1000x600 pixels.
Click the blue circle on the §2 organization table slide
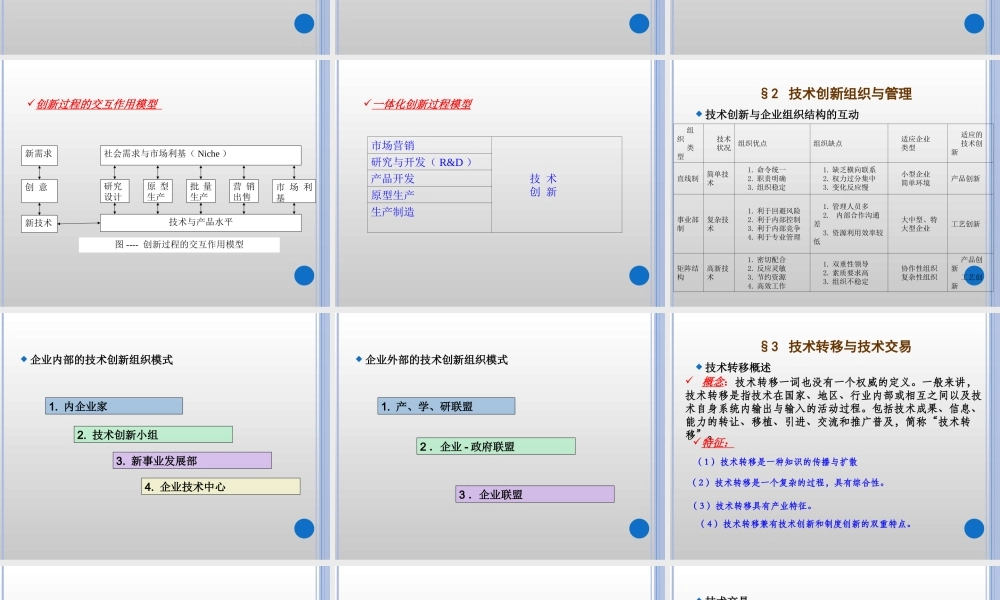(974, 276)
